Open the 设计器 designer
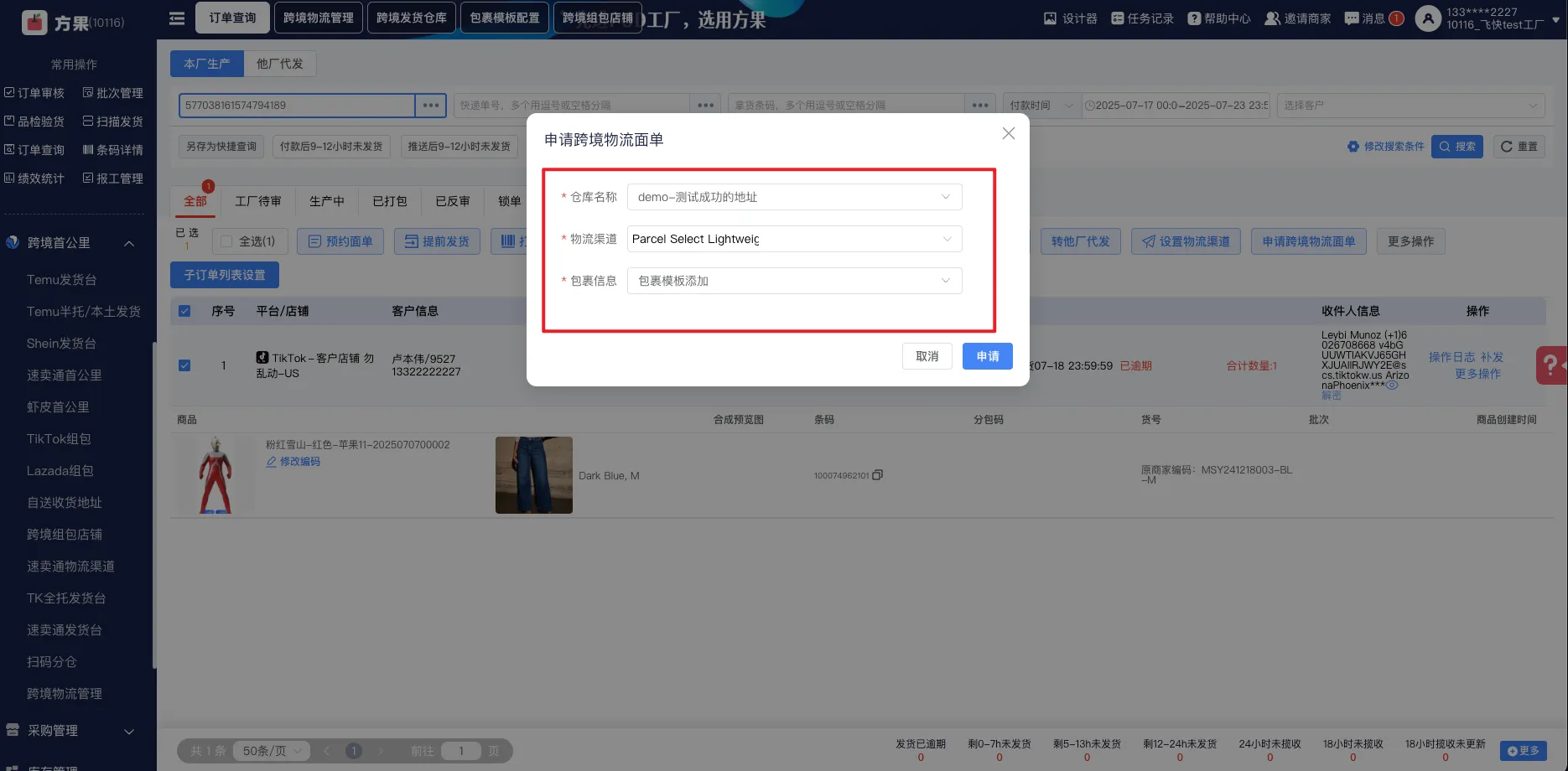Viewport: 1568px width, 771px height. click(x=1070, y=18)
